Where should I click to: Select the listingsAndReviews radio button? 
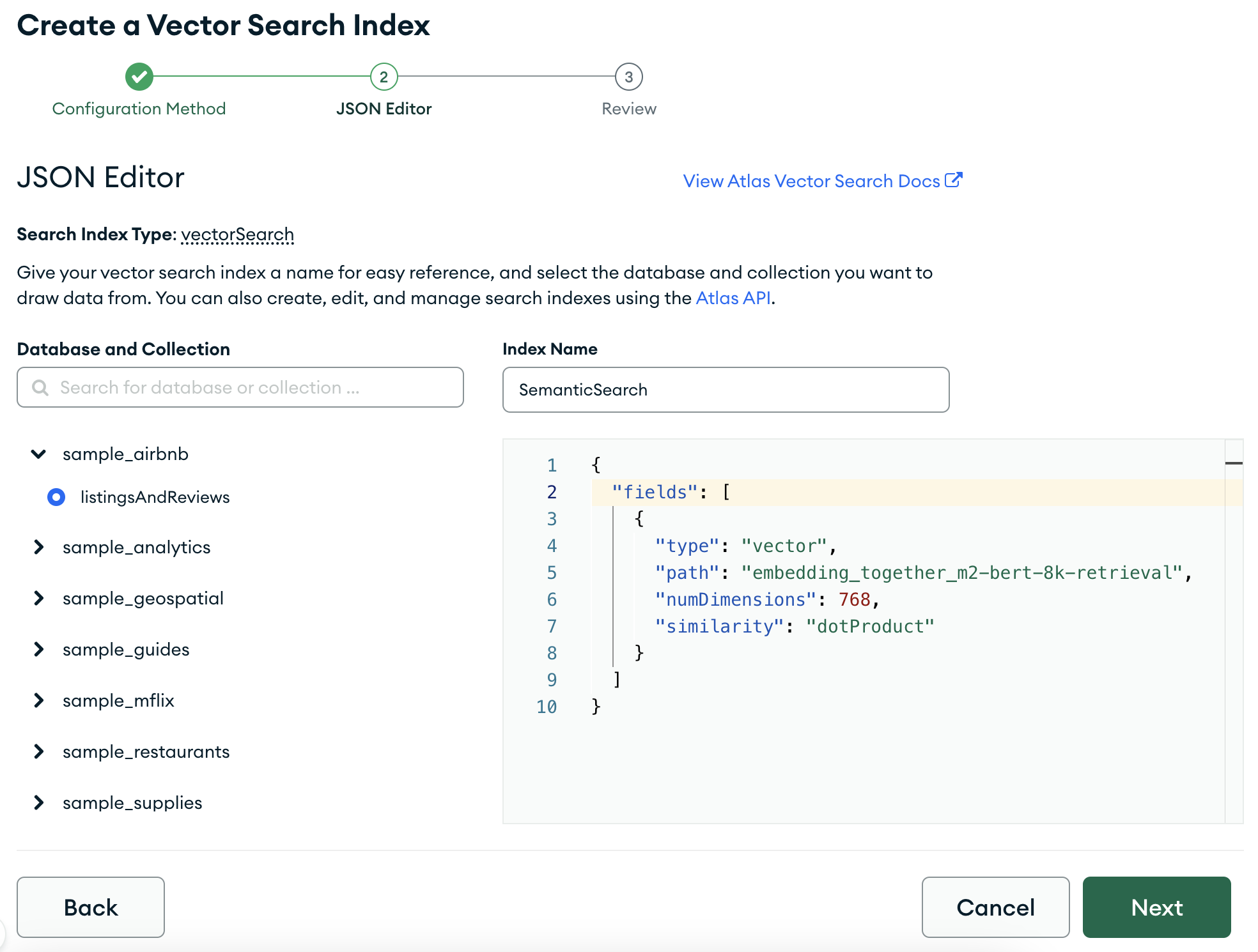click(x=56, y=497)
